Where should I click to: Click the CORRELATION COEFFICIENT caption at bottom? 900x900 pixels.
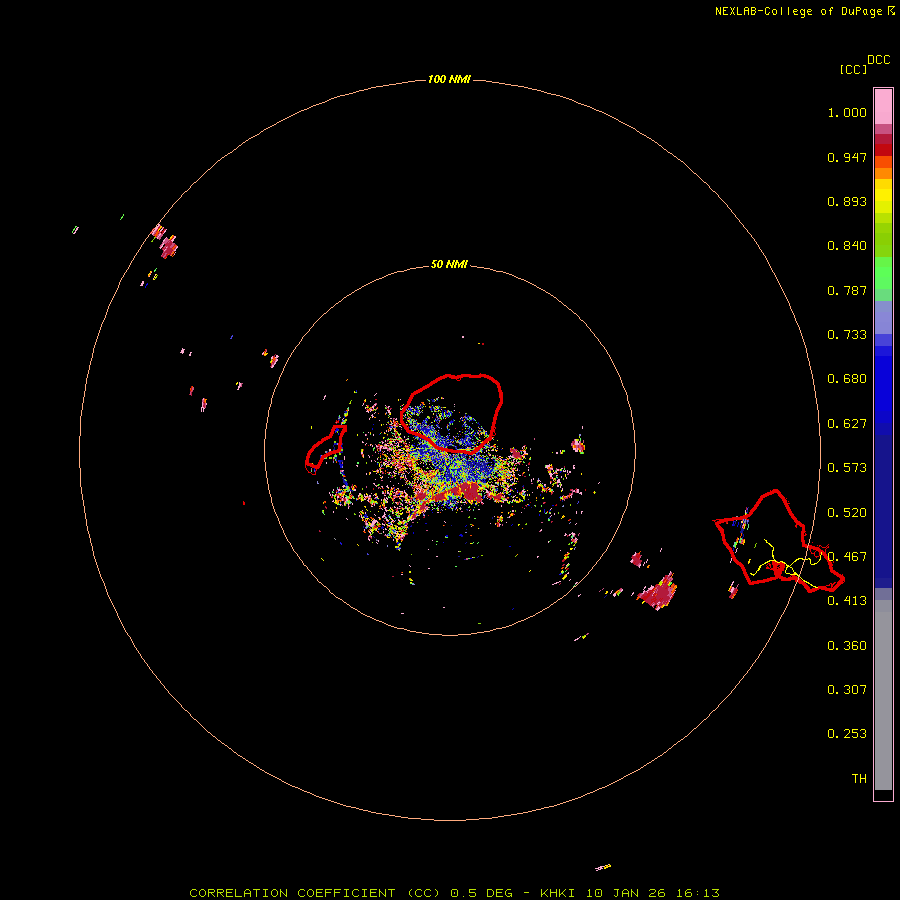tap(454, 893)
